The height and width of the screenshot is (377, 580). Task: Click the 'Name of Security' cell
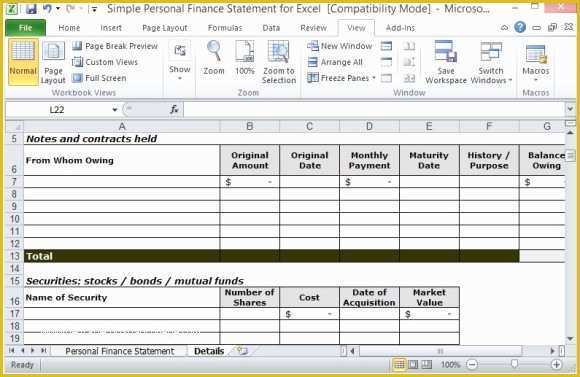click(x=122, y=297)
